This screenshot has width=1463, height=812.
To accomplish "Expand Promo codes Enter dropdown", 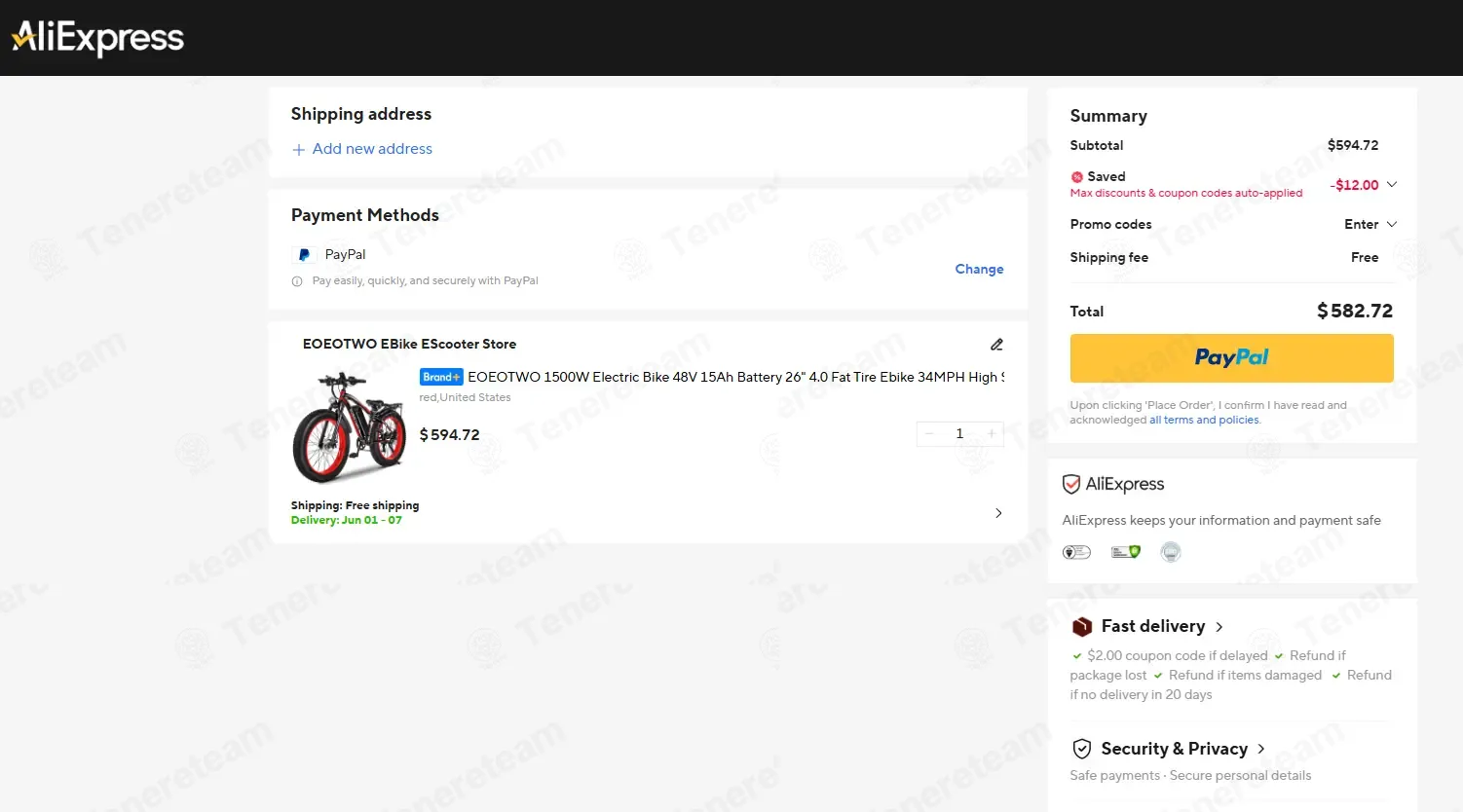I will (1370, 224).
